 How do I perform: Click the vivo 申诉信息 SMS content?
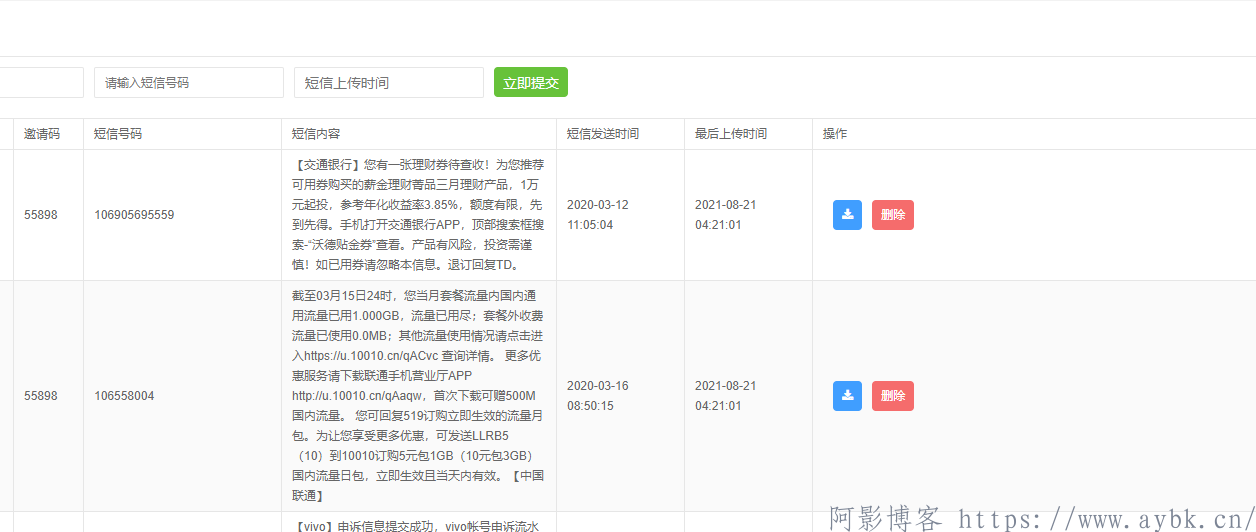coord(418,525)
